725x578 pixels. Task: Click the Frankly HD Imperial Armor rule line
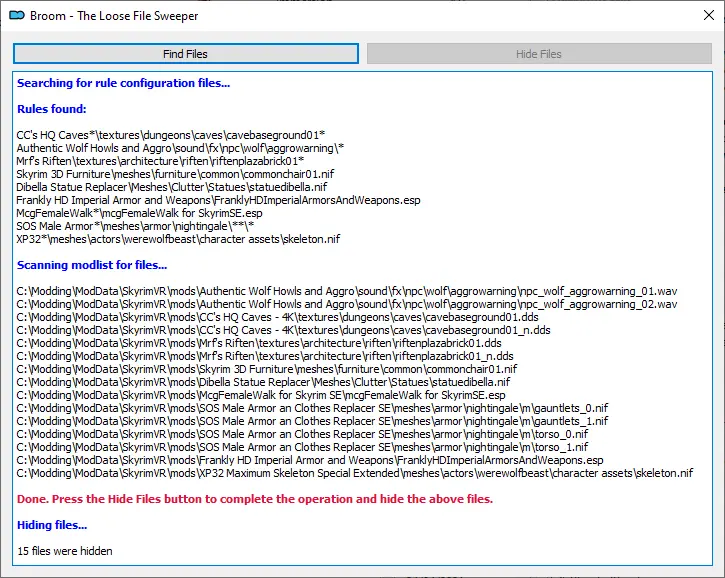click(x=218, y=200)
